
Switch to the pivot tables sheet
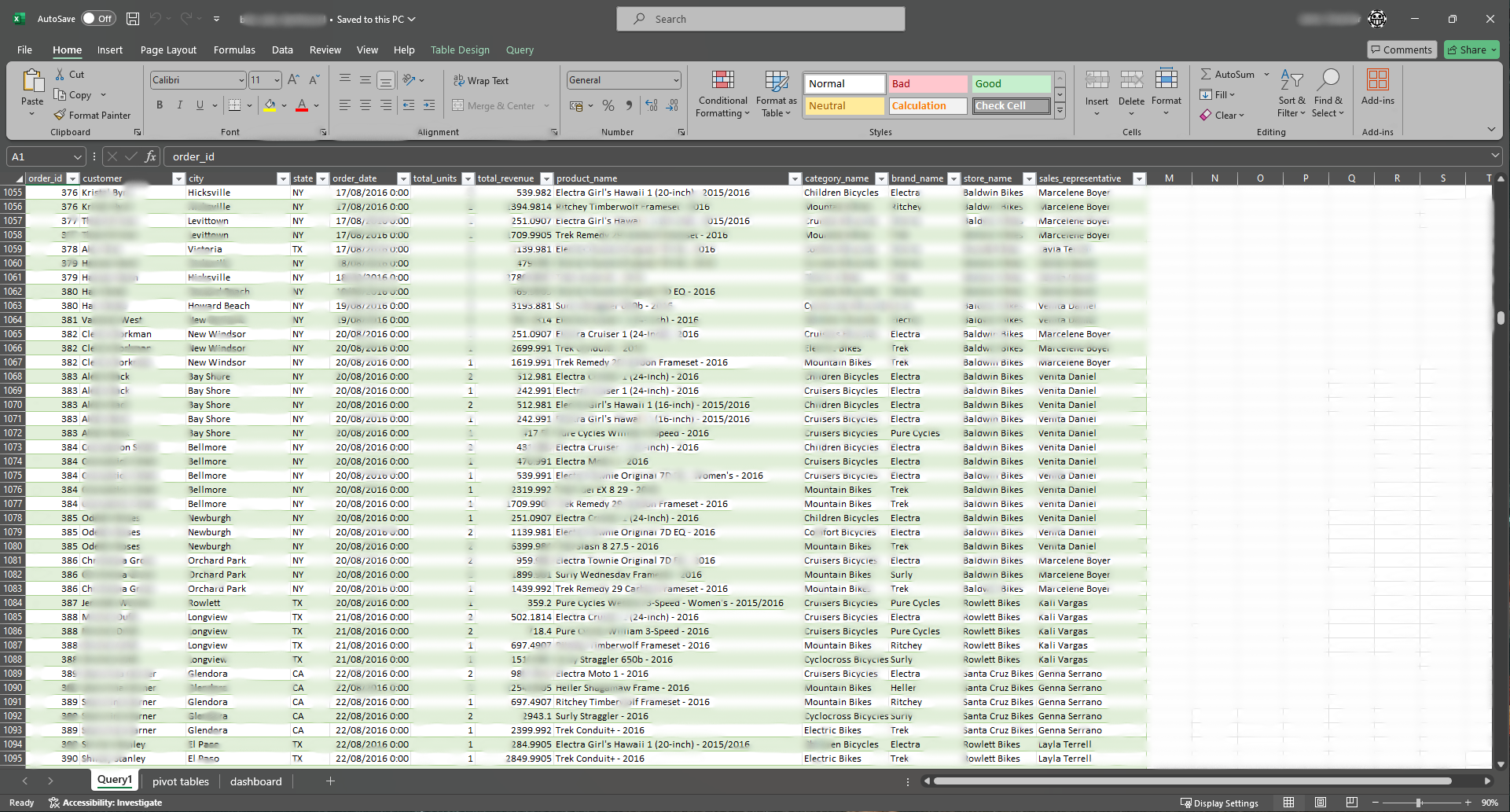181,781
